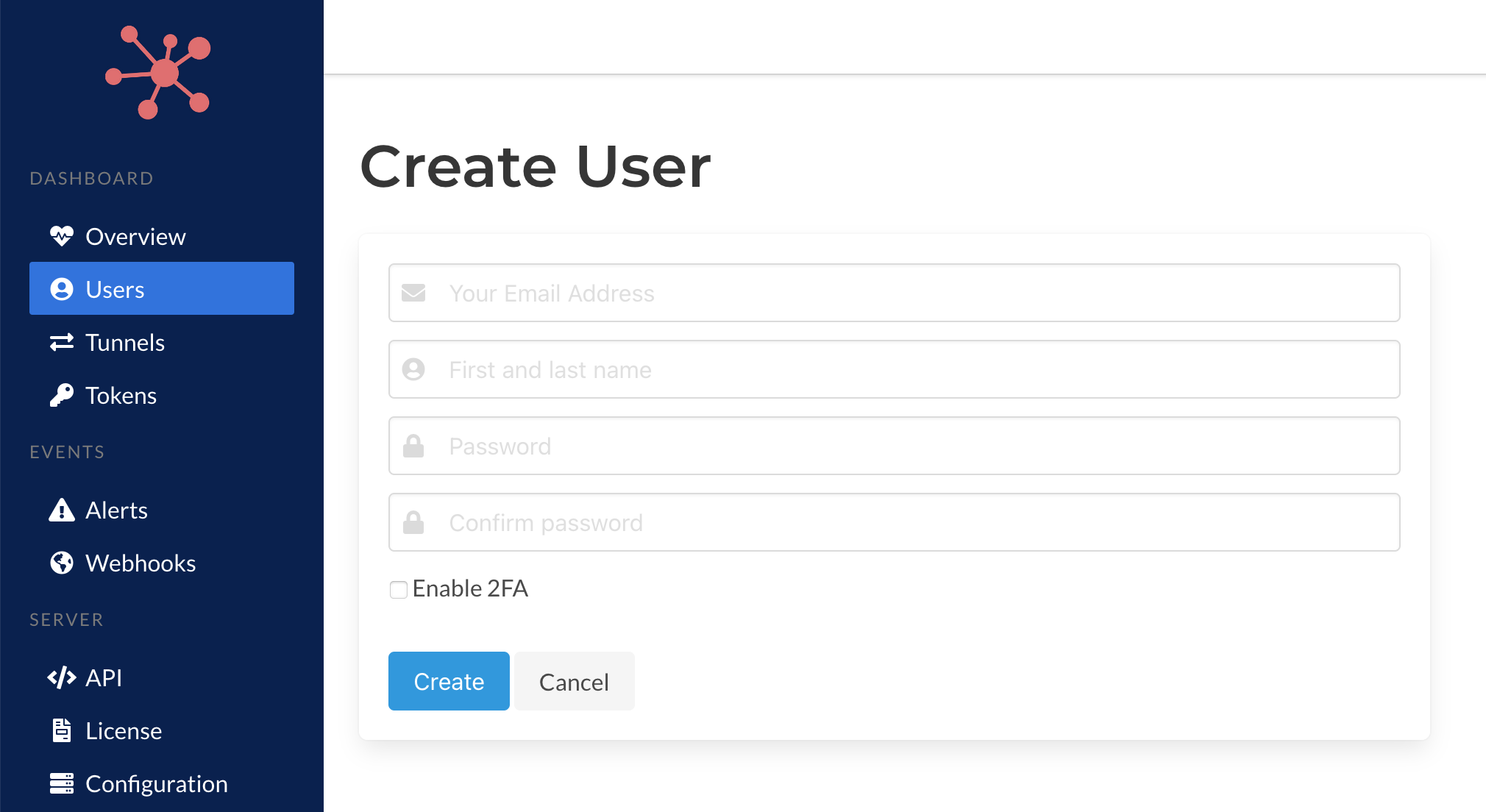
Task: Click the globe icon beside Webhooks
Action: (x=62, y=563)
